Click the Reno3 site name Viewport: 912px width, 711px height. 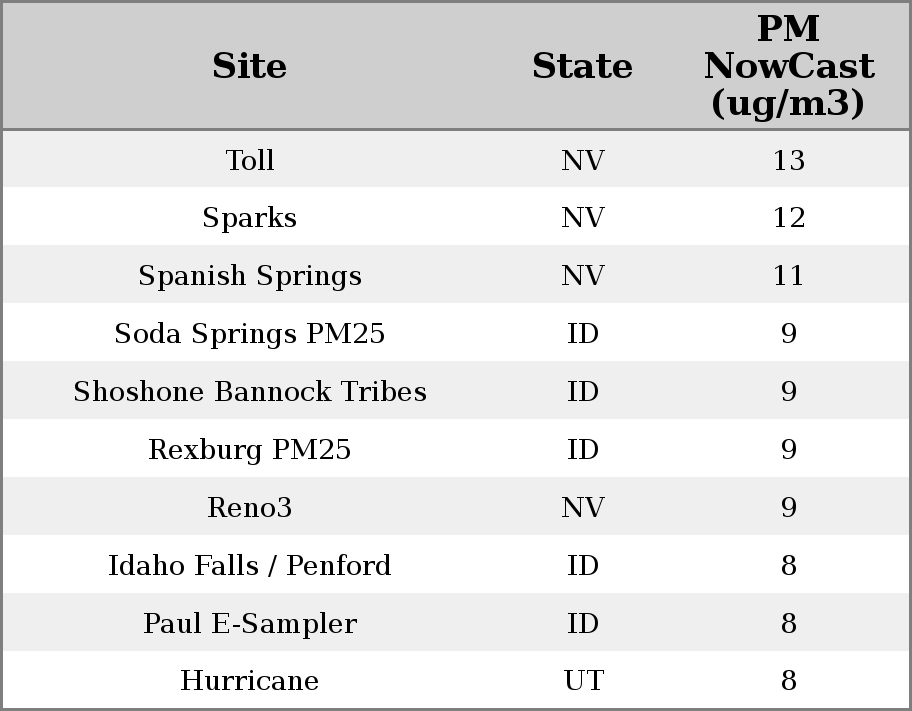tap(249, 508)
